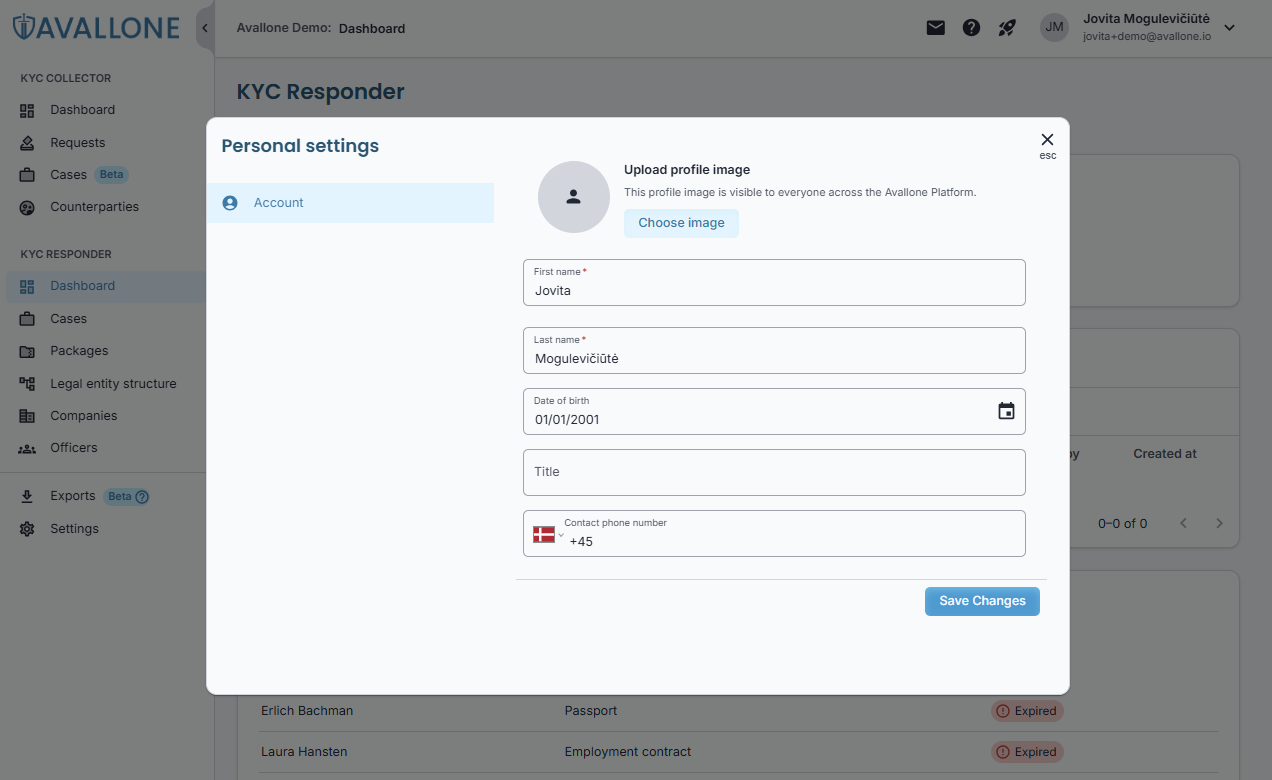
Task: Click the Exports download icon
Action: tap(27, 496)
